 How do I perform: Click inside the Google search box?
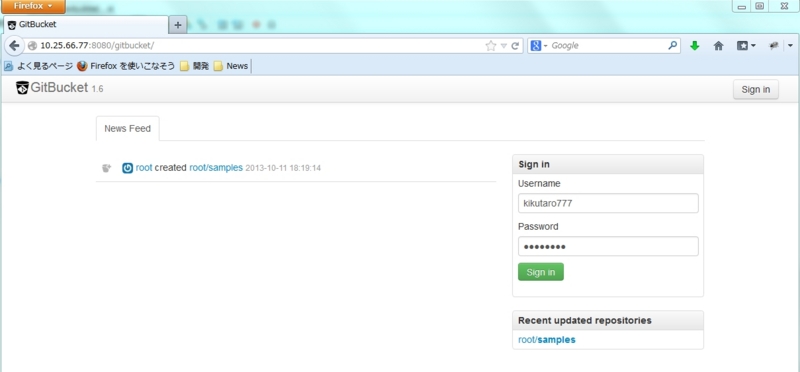point(607,46)
